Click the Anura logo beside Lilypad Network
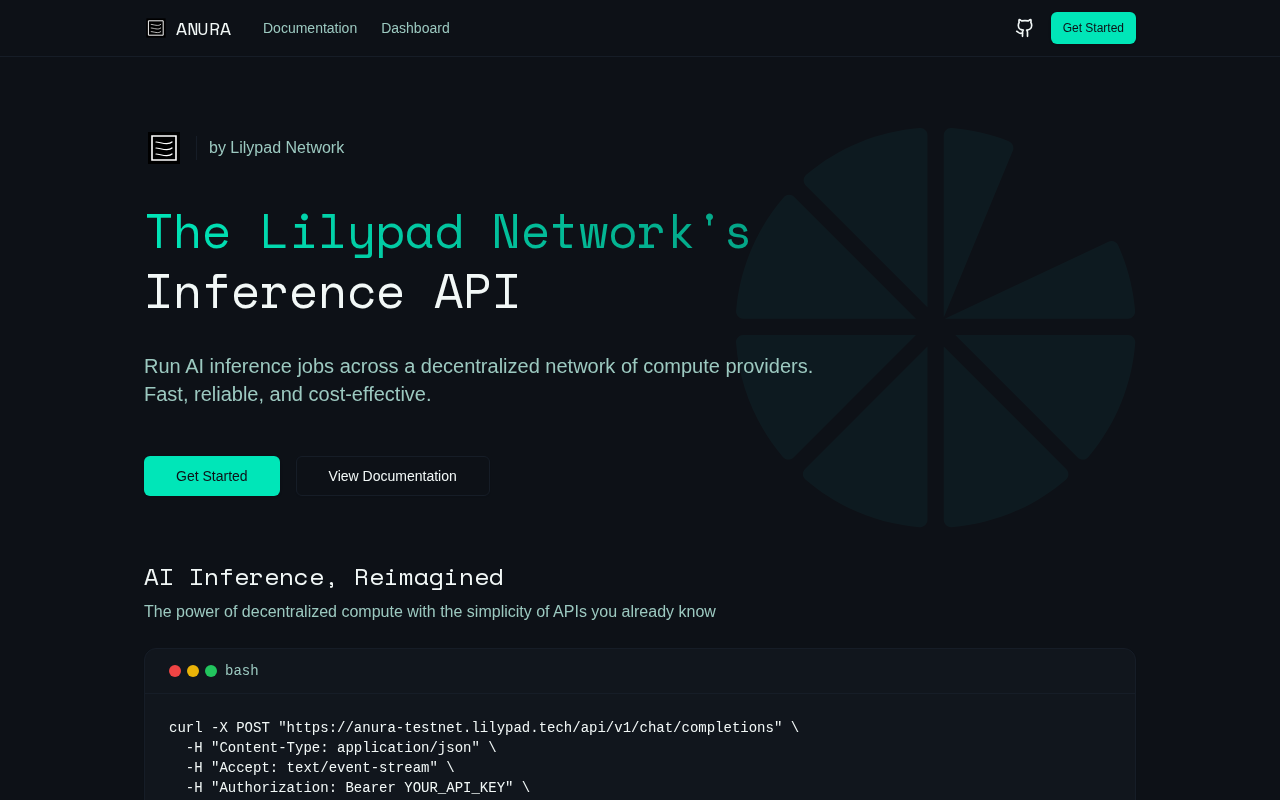The image size is (1280, 800). pos(164,148)
